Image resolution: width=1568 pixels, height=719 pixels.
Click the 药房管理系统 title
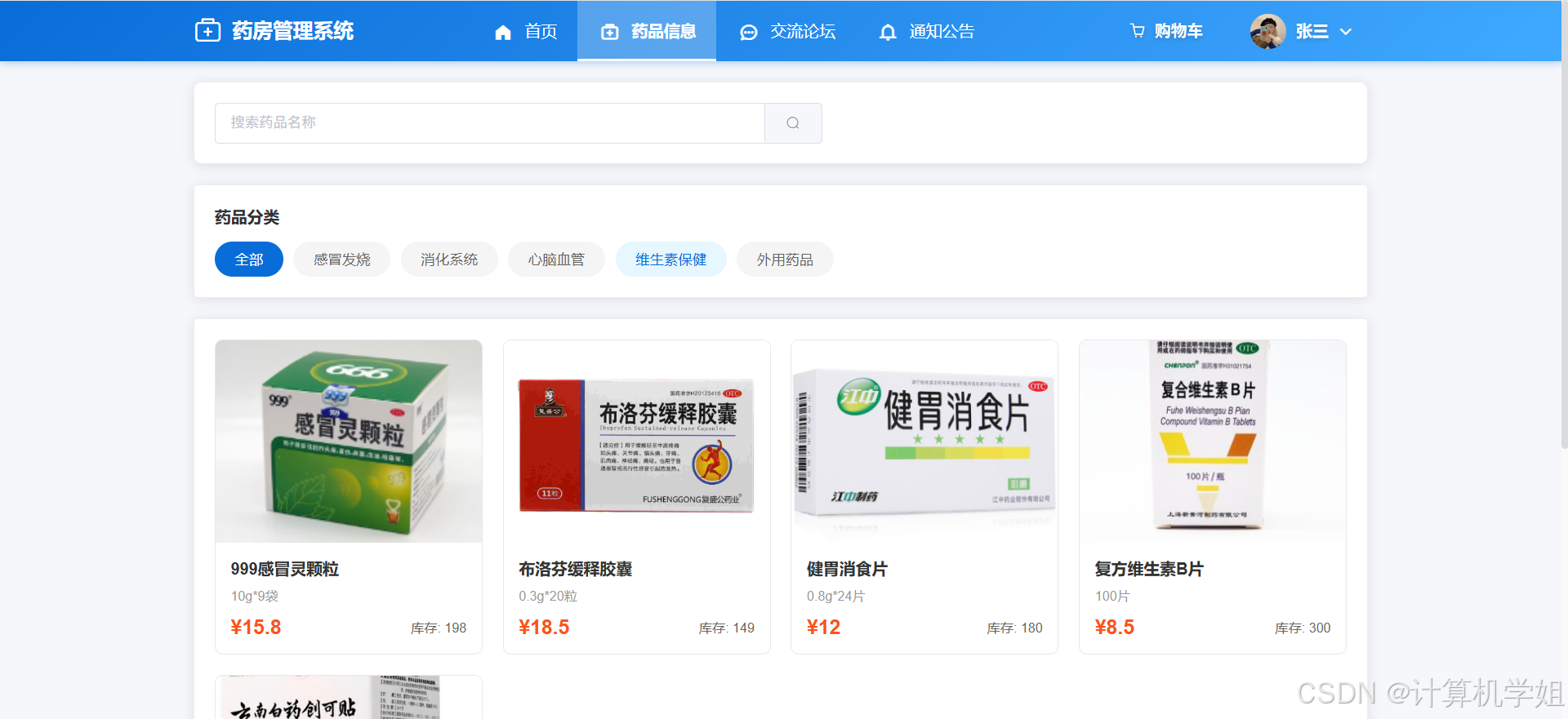tap(293, 31)
